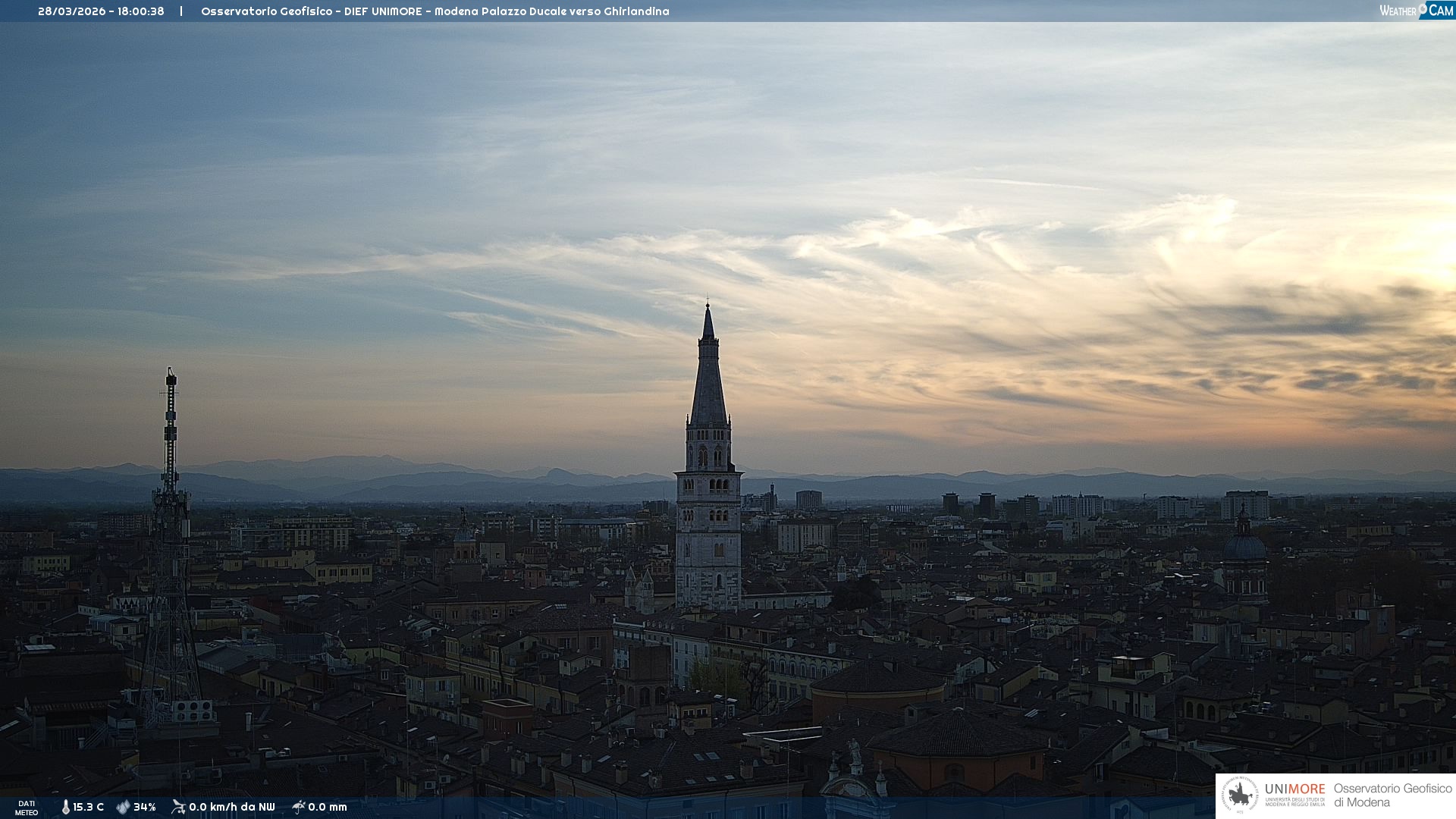Click the WeatherCam logo
Screen dimensions: 1456x819
click(1416, 11)
